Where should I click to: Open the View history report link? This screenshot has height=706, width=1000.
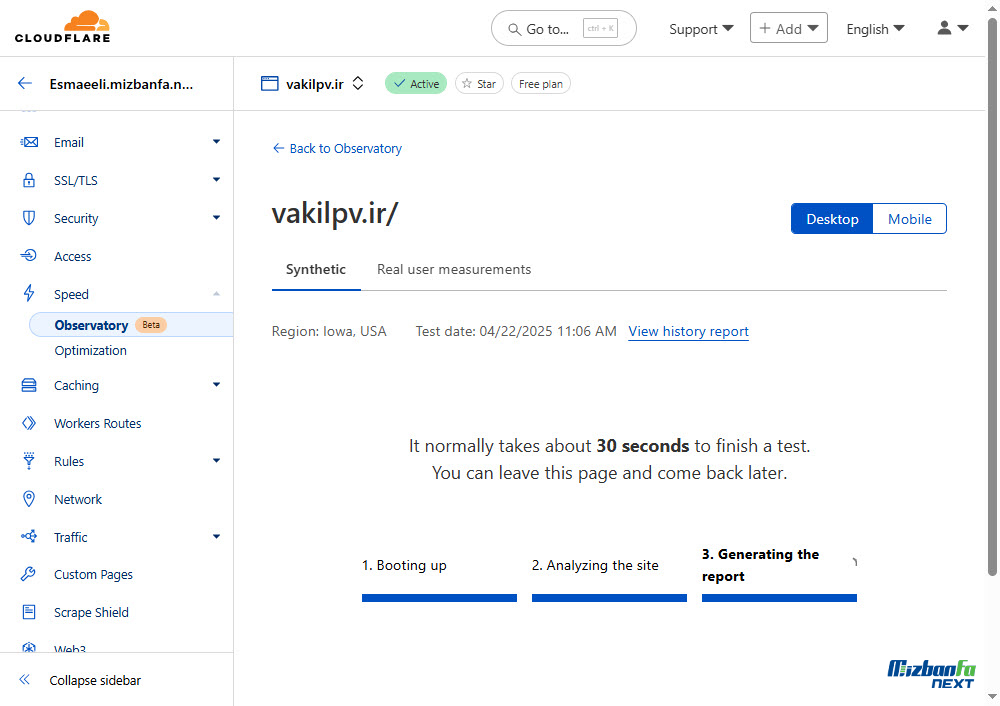pyautogui.click(x=688, y=332)
